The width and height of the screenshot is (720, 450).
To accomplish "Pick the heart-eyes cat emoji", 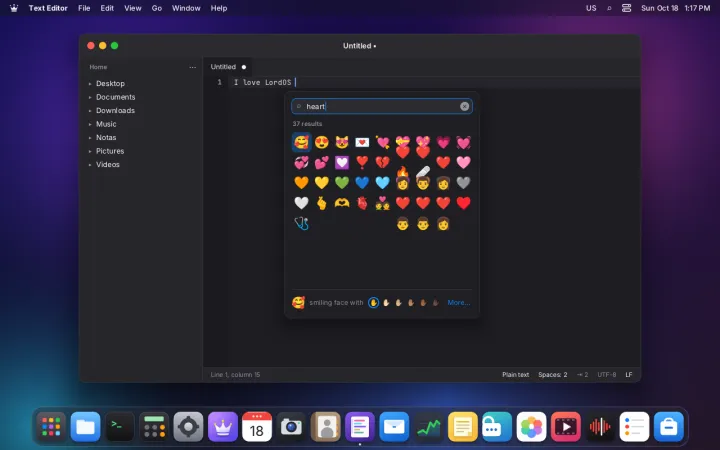I will [x=342, y=142].
